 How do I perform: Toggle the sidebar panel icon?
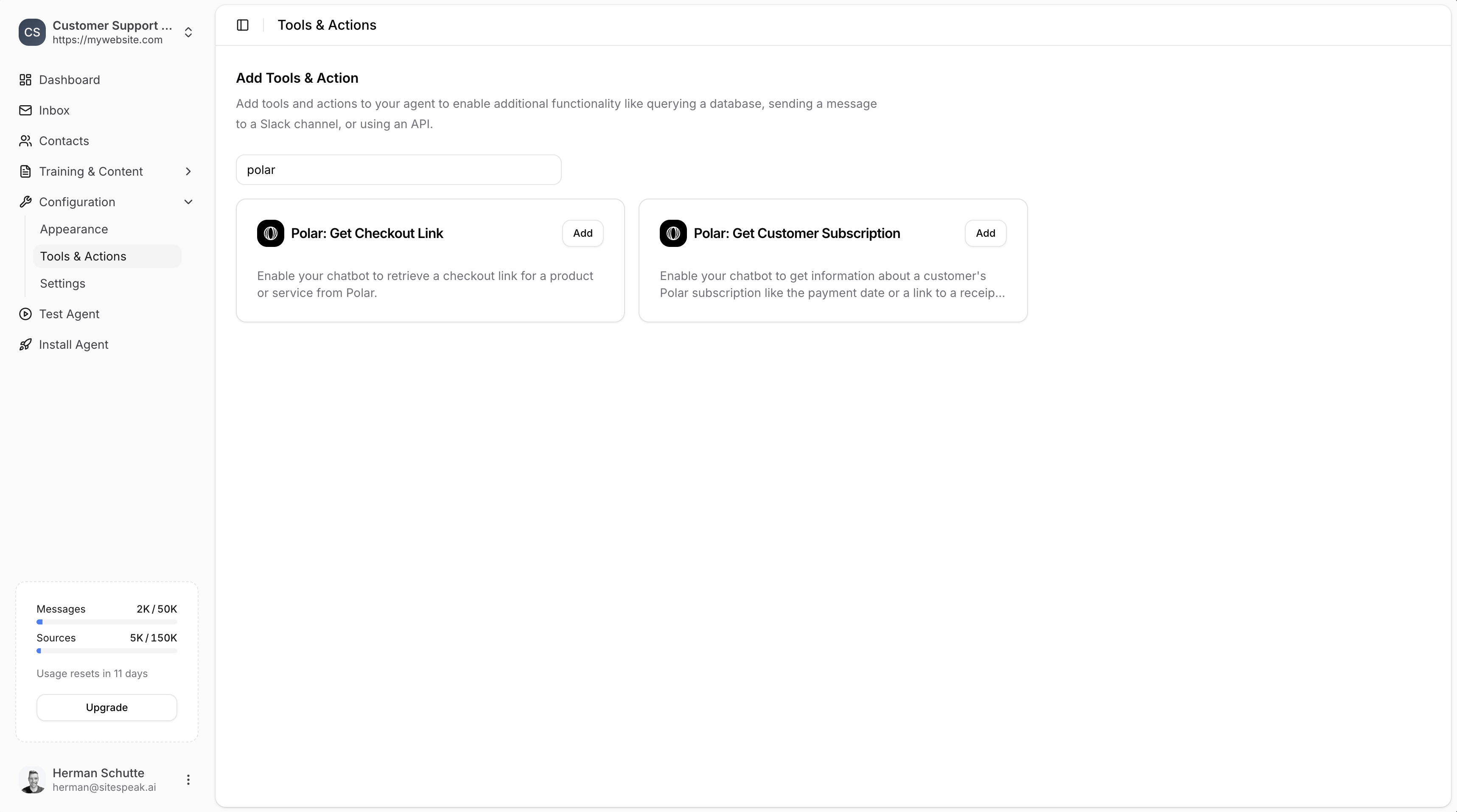click(x=243, y=25)
